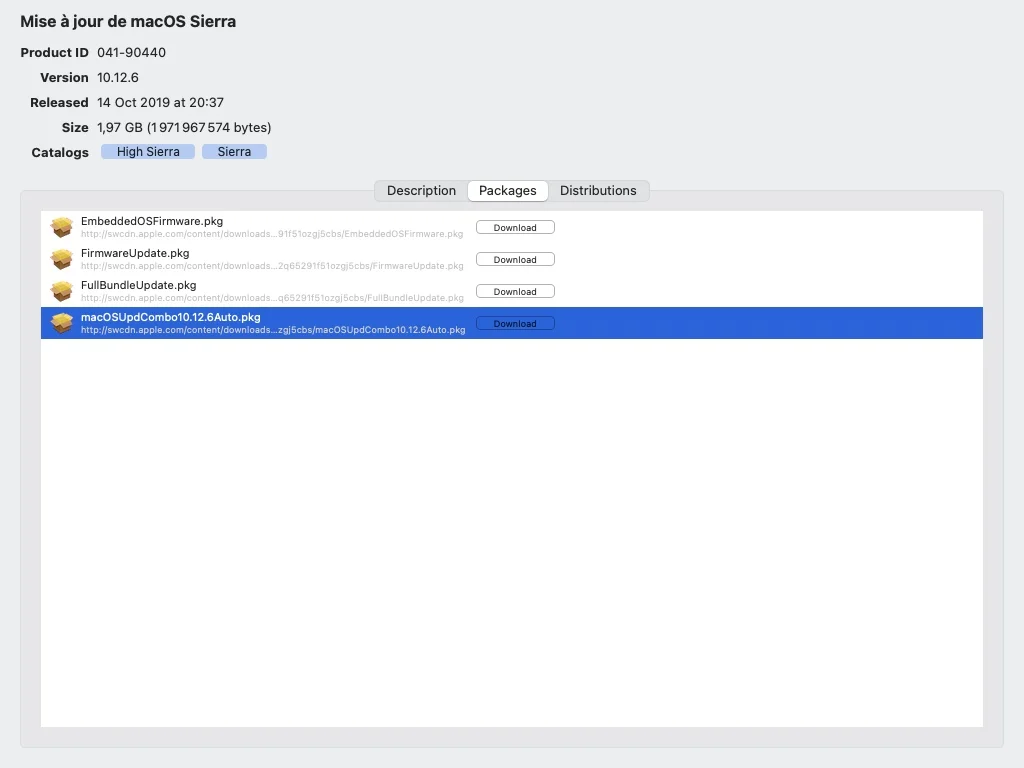Screen dimensions: 1024x768
Task: Click the FirmwareUpdate.pkg package icon
Action: pyautogui.click(x=62, y=259)
